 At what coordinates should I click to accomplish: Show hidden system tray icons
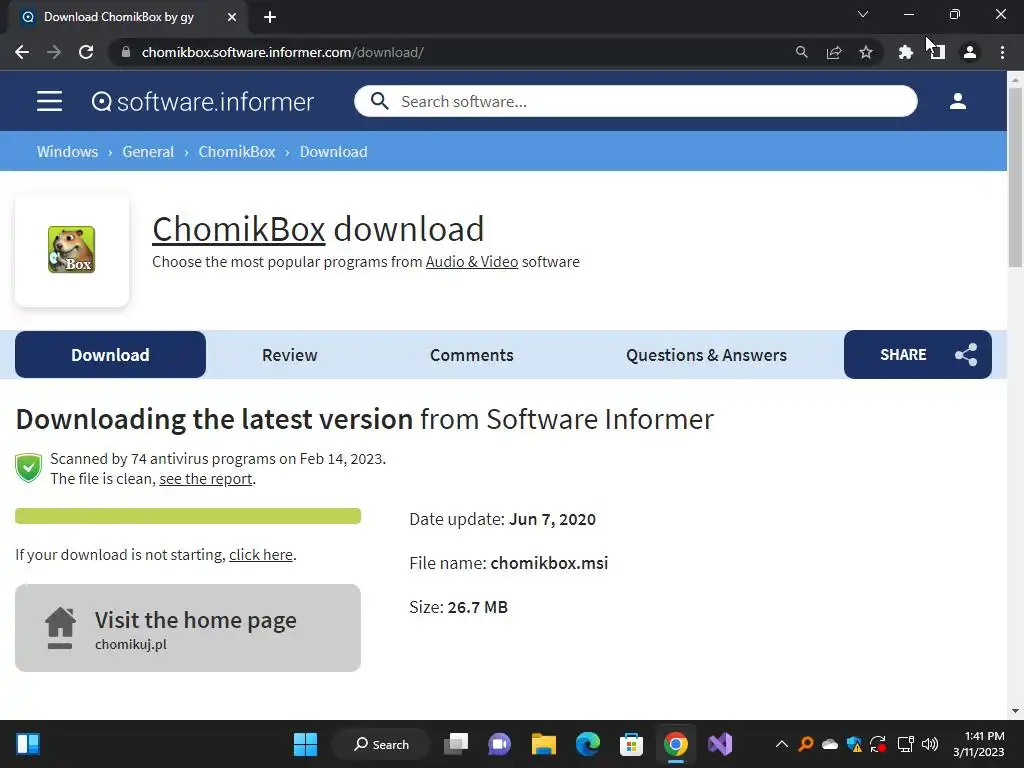coord(781,744)
